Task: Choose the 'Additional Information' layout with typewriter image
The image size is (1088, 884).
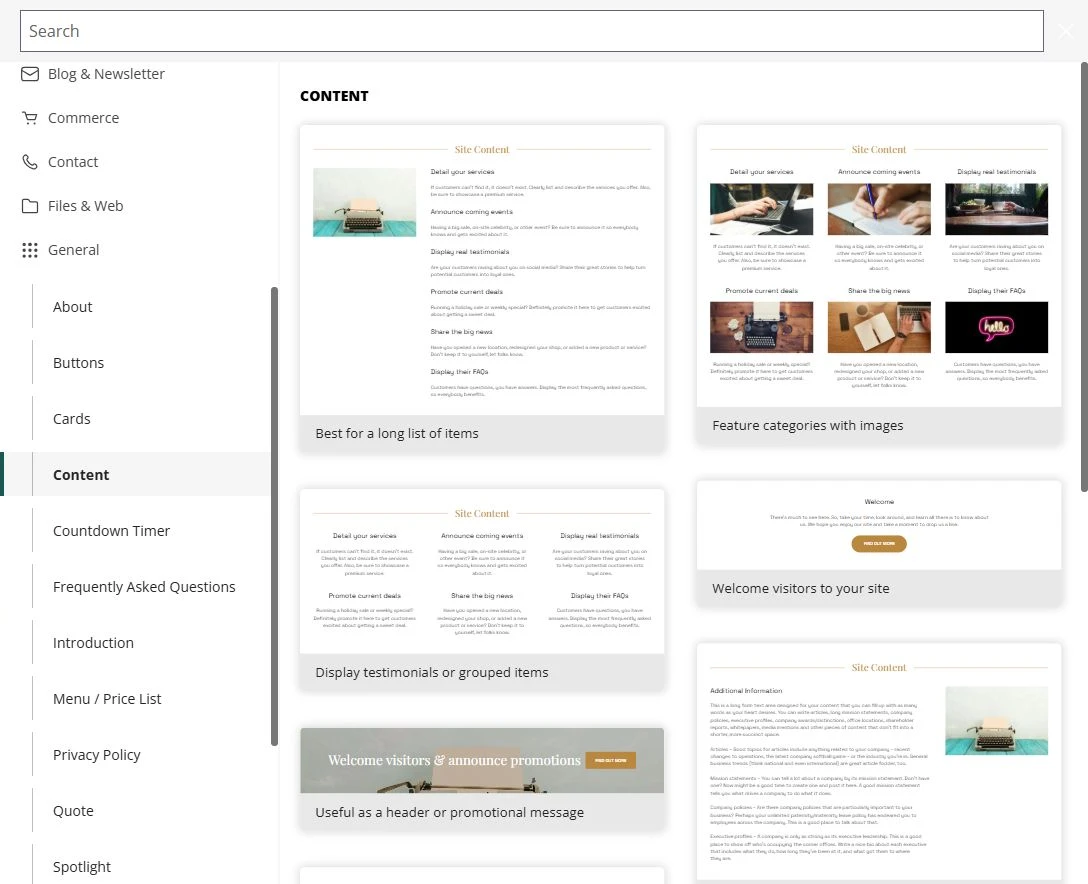Action: pos(879,763)
